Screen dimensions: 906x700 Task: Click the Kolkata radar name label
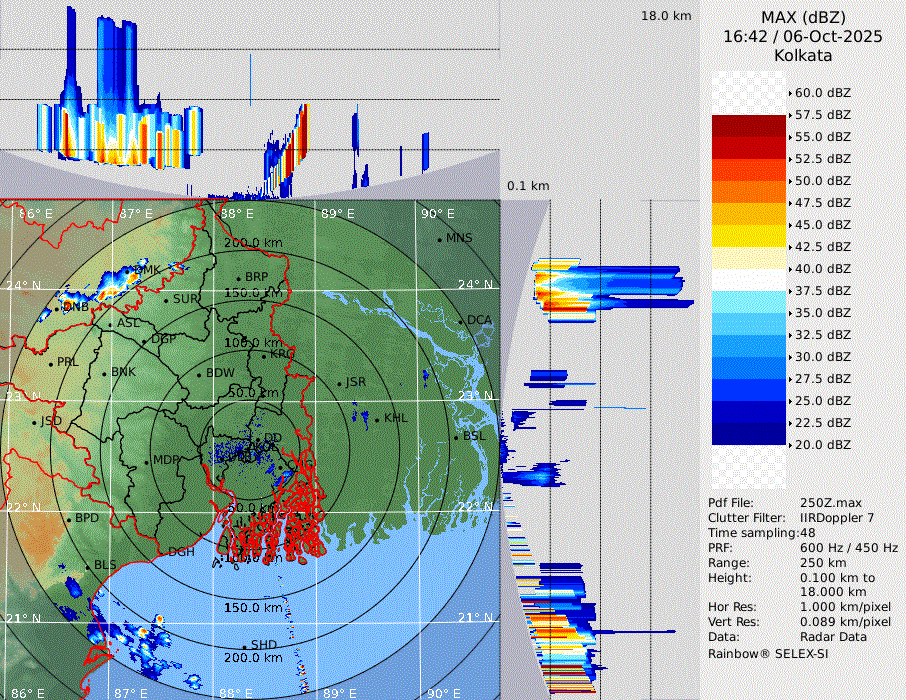pyautogui.click(x=802, y=55)
